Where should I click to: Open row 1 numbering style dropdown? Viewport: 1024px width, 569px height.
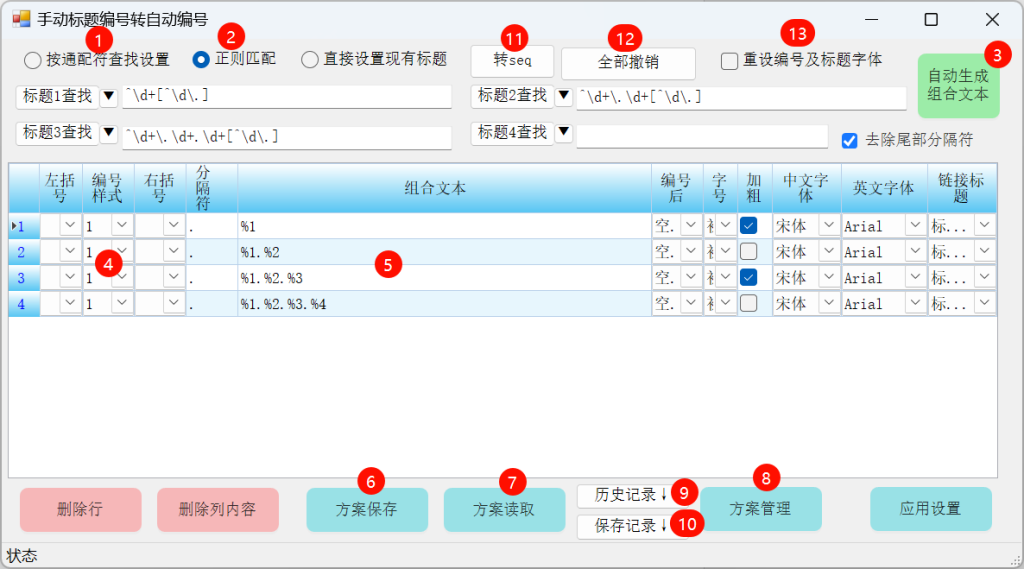pos(121,225)
